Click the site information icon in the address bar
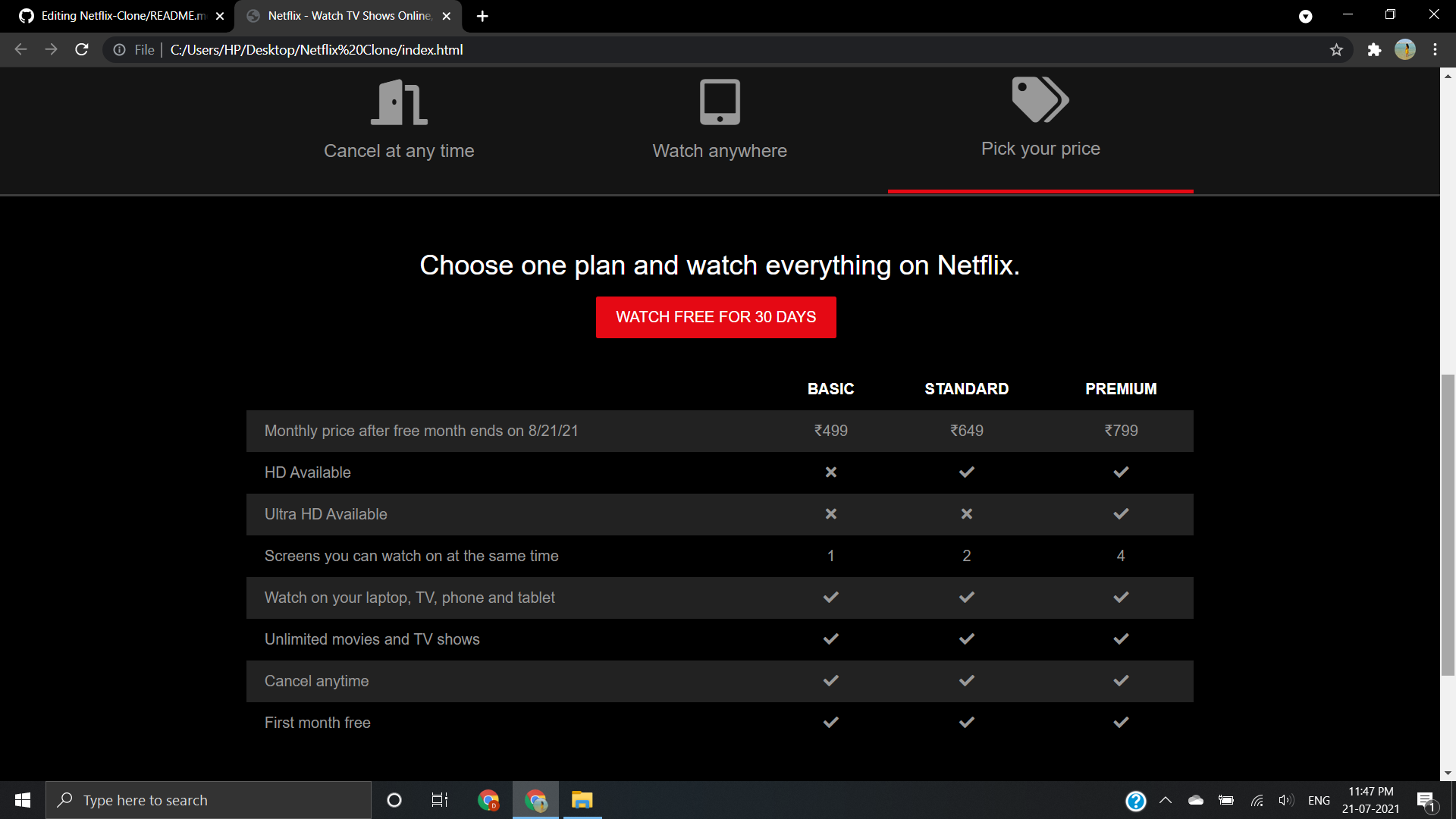 [120, 50]
